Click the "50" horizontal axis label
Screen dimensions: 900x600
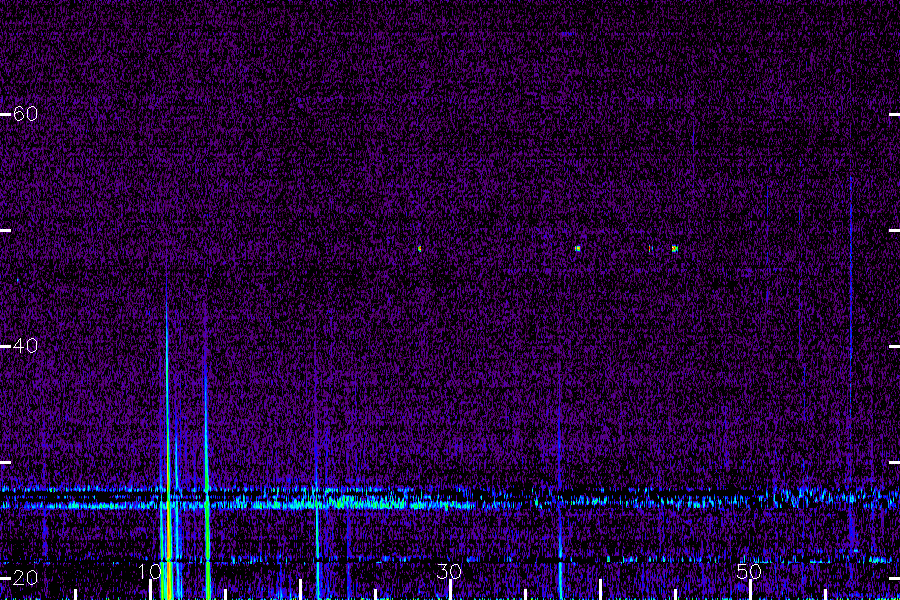coord(749,571)
